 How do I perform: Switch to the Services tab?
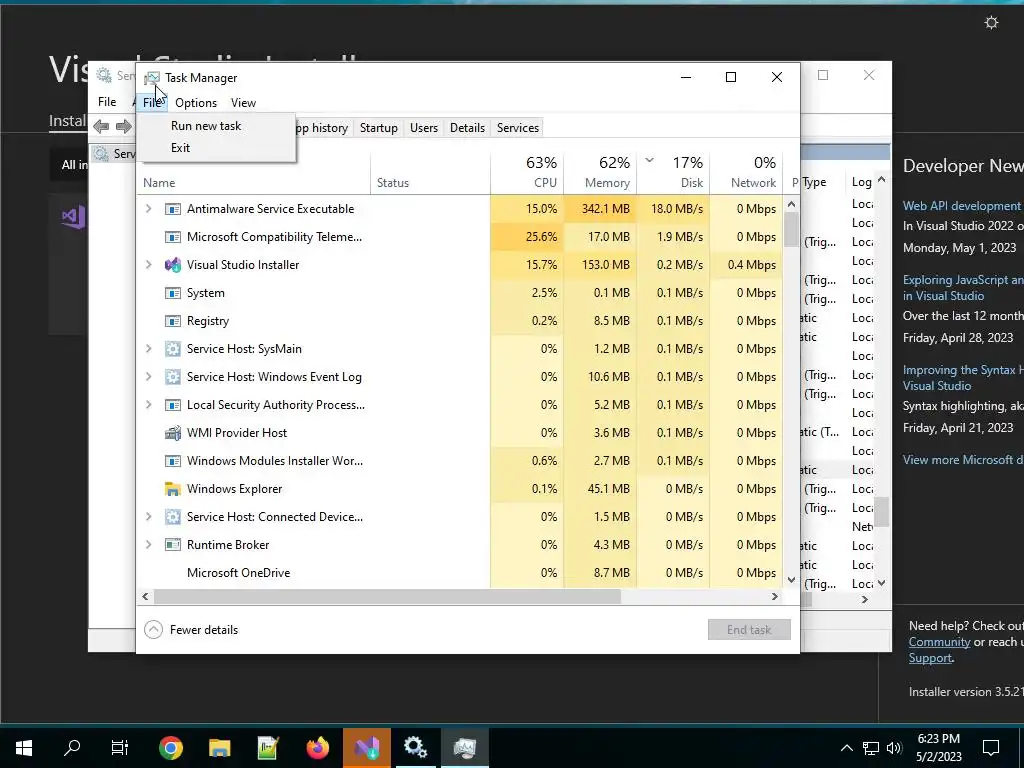518,128
